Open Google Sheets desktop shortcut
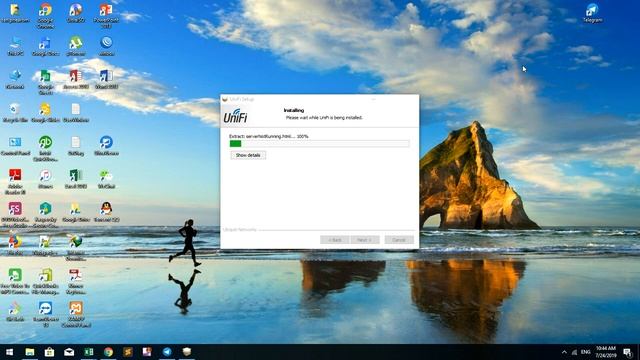The width and height of the screenshot is (640, 360). coord(45,82)
